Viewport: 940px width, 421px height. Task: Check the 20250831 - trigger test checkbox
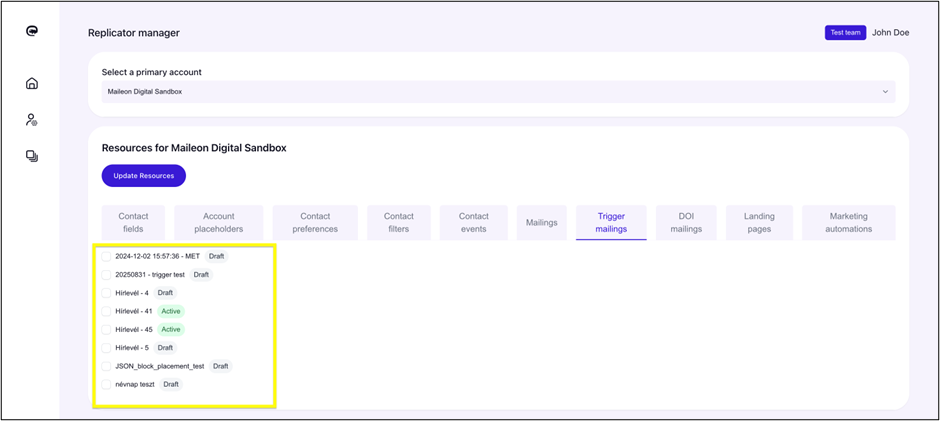tap(106, 275)
